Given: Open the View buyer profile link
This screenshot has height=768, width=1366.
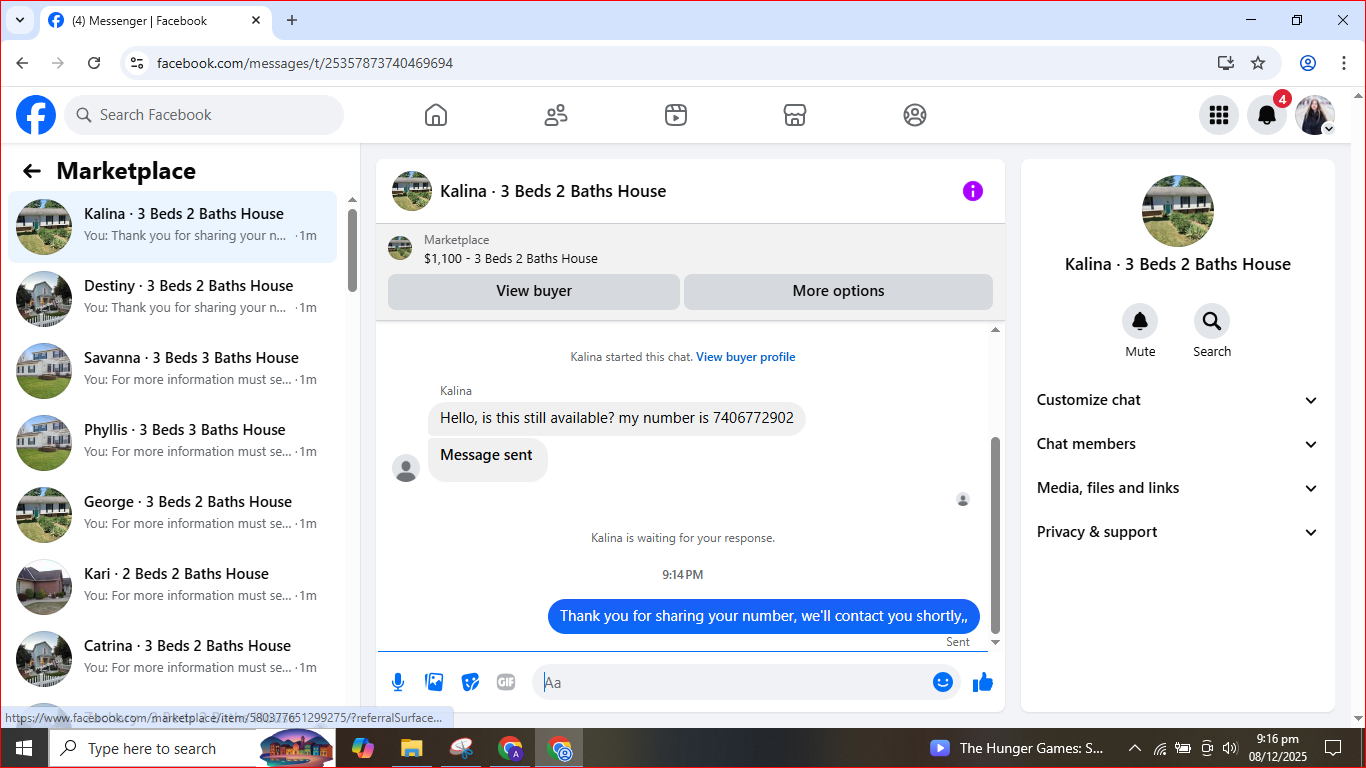Looking at the screenshot, I should pos(746,357).
